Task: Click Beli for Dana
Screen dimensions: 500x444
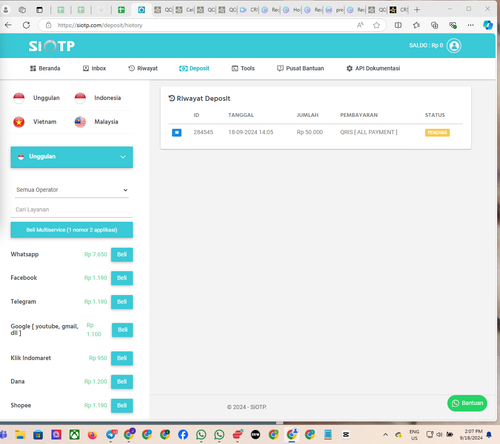Action: (x=122, y=382)
